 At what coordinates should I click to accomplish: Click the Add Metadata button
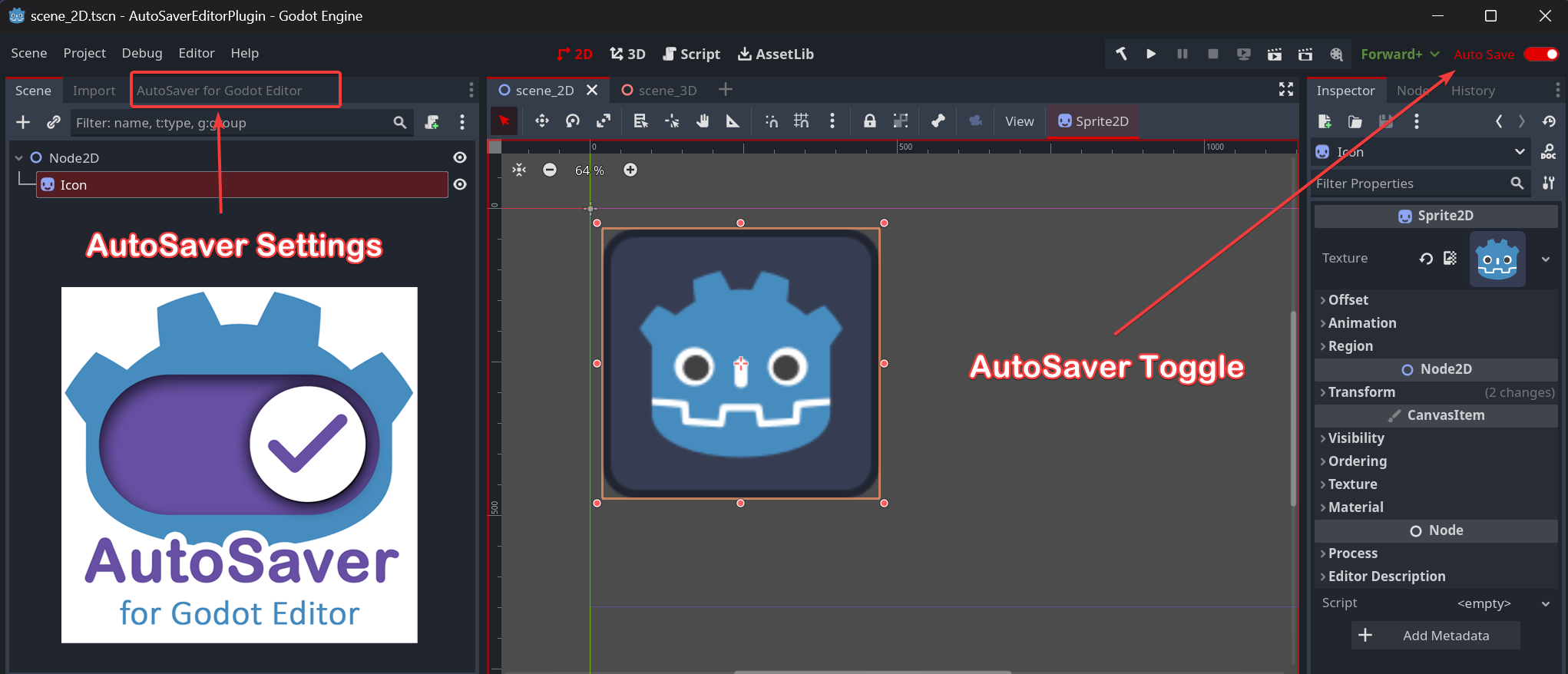tap(1435, 636)
